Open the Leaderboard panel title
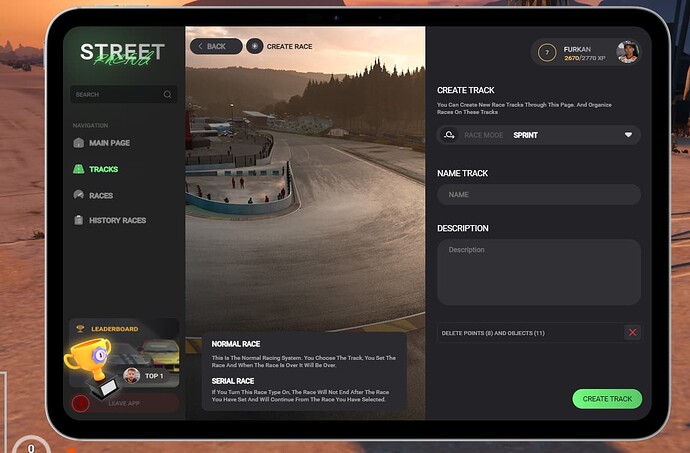The image size is (690, 453). (x=114, y=329)
